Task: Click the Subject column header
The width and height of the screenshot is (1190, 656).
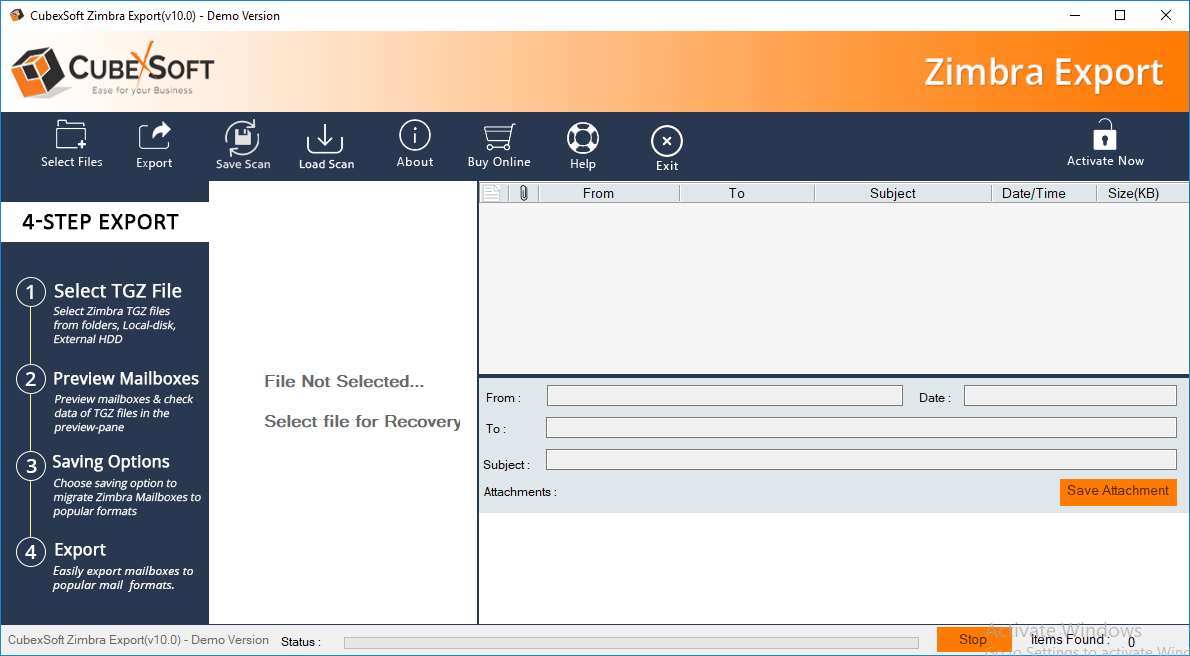Action: click(x=892, y=193)
